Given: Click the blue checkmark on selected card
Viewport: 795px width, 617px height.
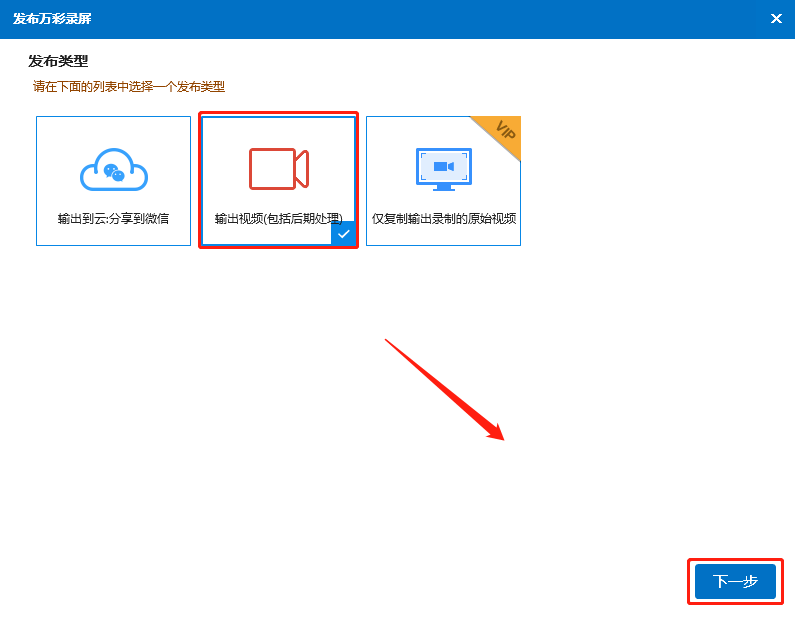Looking at the screenshot, I should [344, 234].
